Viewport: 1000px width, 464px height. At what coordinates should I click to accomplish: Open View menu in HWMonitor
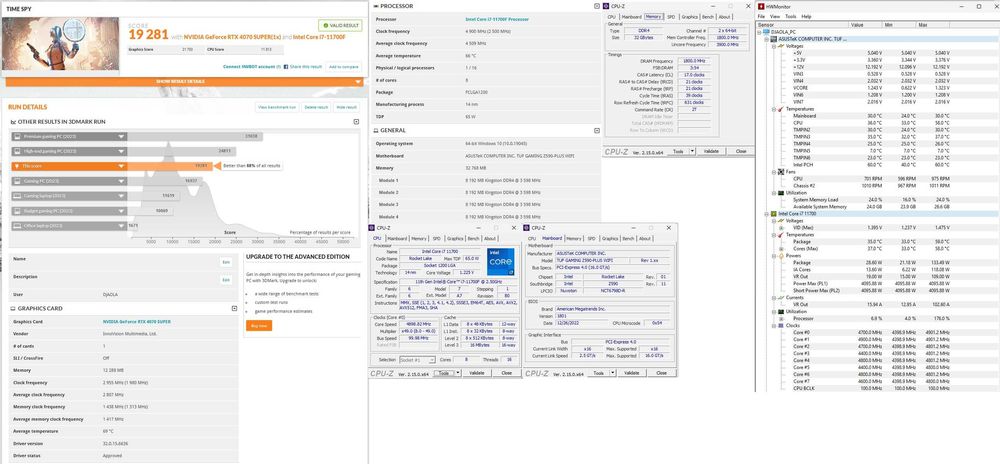click(x=774, y=16)
